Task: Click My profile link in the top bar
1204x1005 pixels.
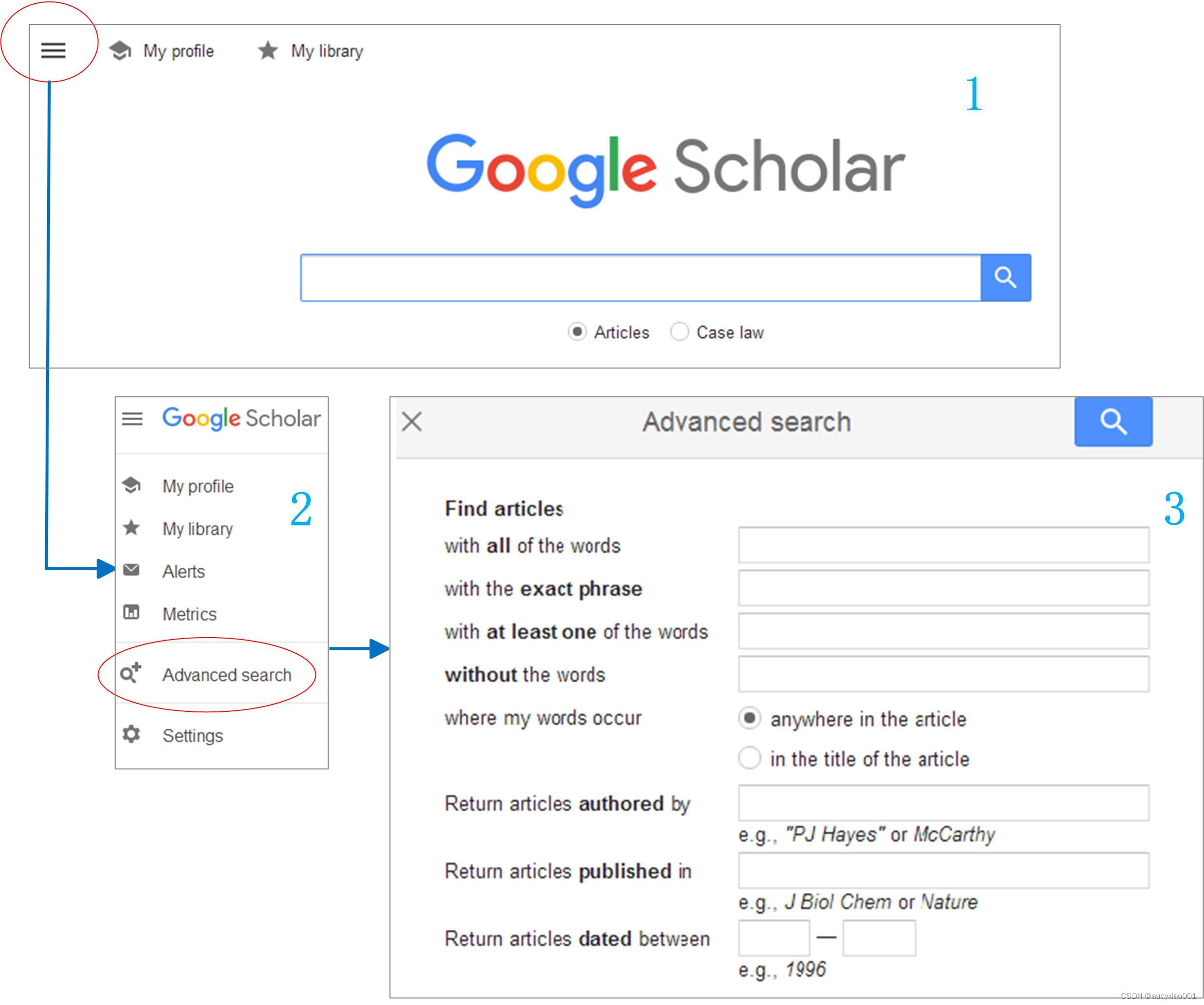Action: 178,51
